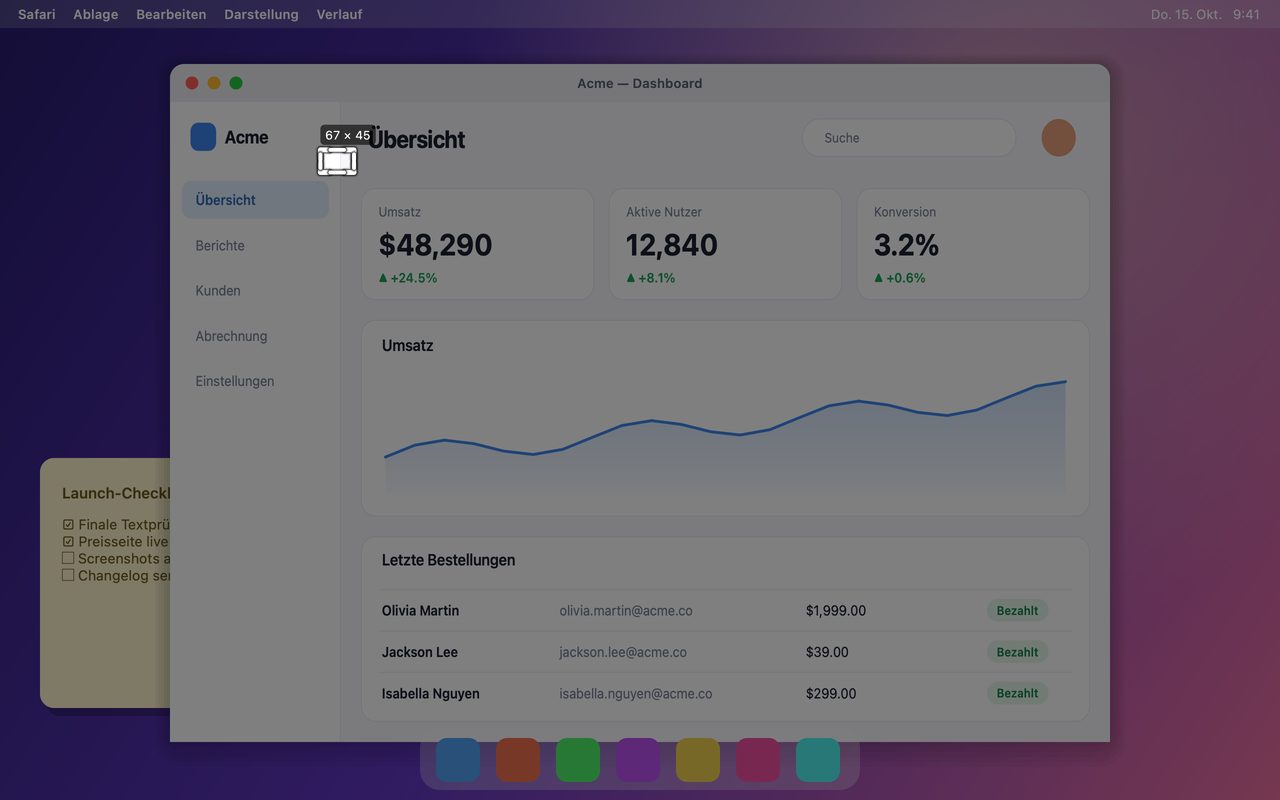Open the orange user avatar
The height and width of the screenshot is (800, 1280).
[1058, 138]
